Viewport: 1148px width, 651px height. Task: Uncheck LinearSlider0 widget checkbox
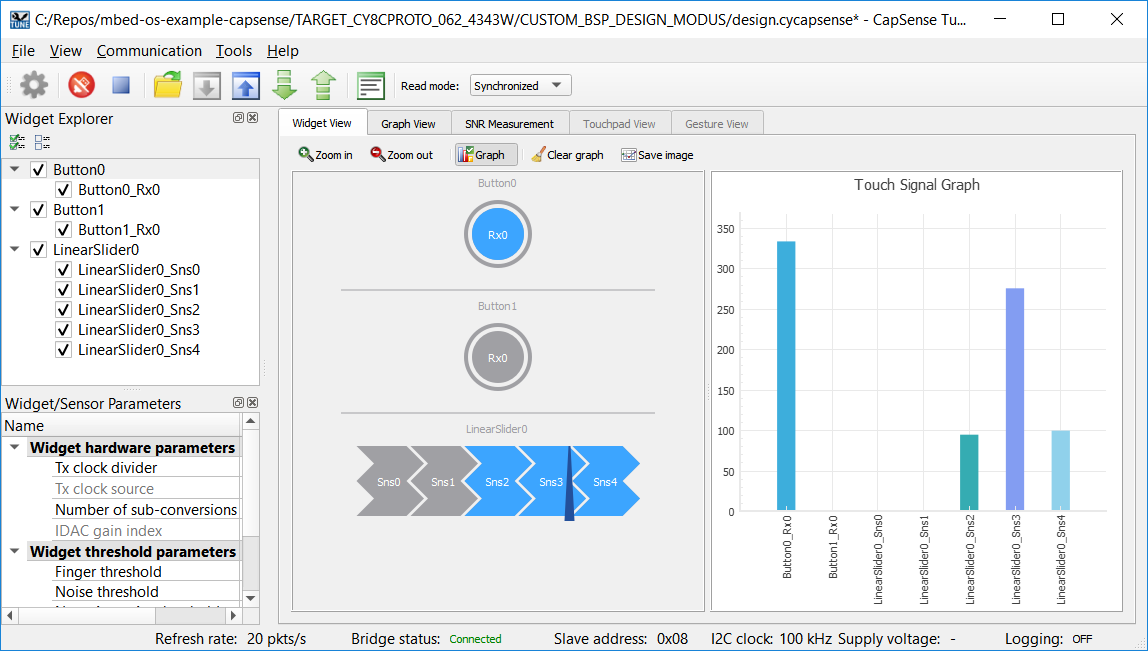click(39, 250)
